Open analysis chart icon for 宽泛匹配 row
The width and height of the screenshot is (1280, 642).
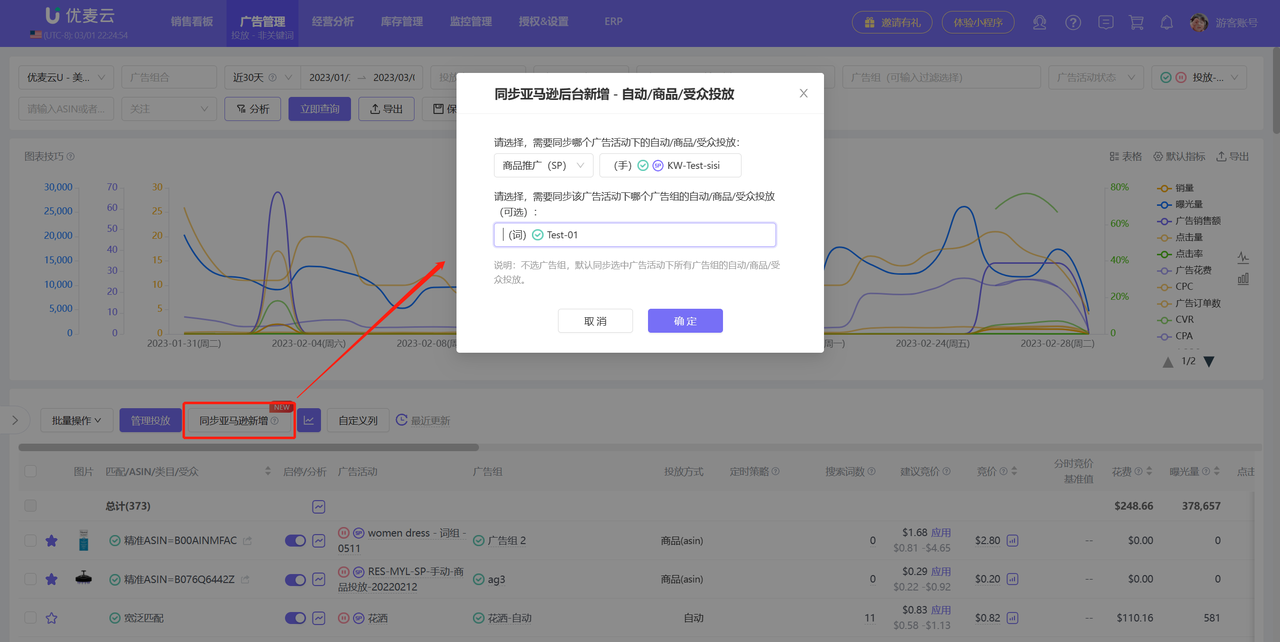tap(319, 619)
